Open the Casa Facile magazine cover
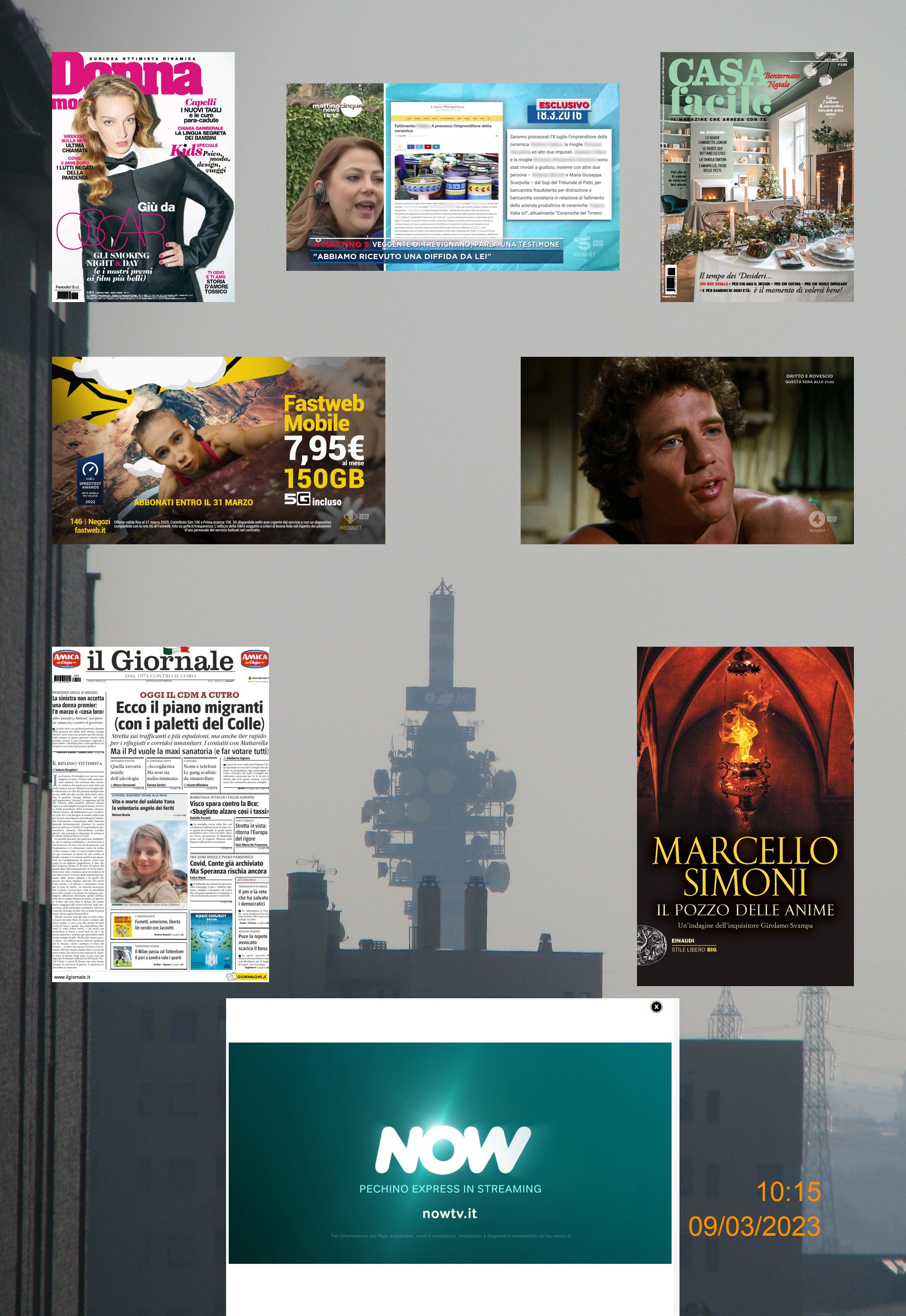 pos(757,177)
